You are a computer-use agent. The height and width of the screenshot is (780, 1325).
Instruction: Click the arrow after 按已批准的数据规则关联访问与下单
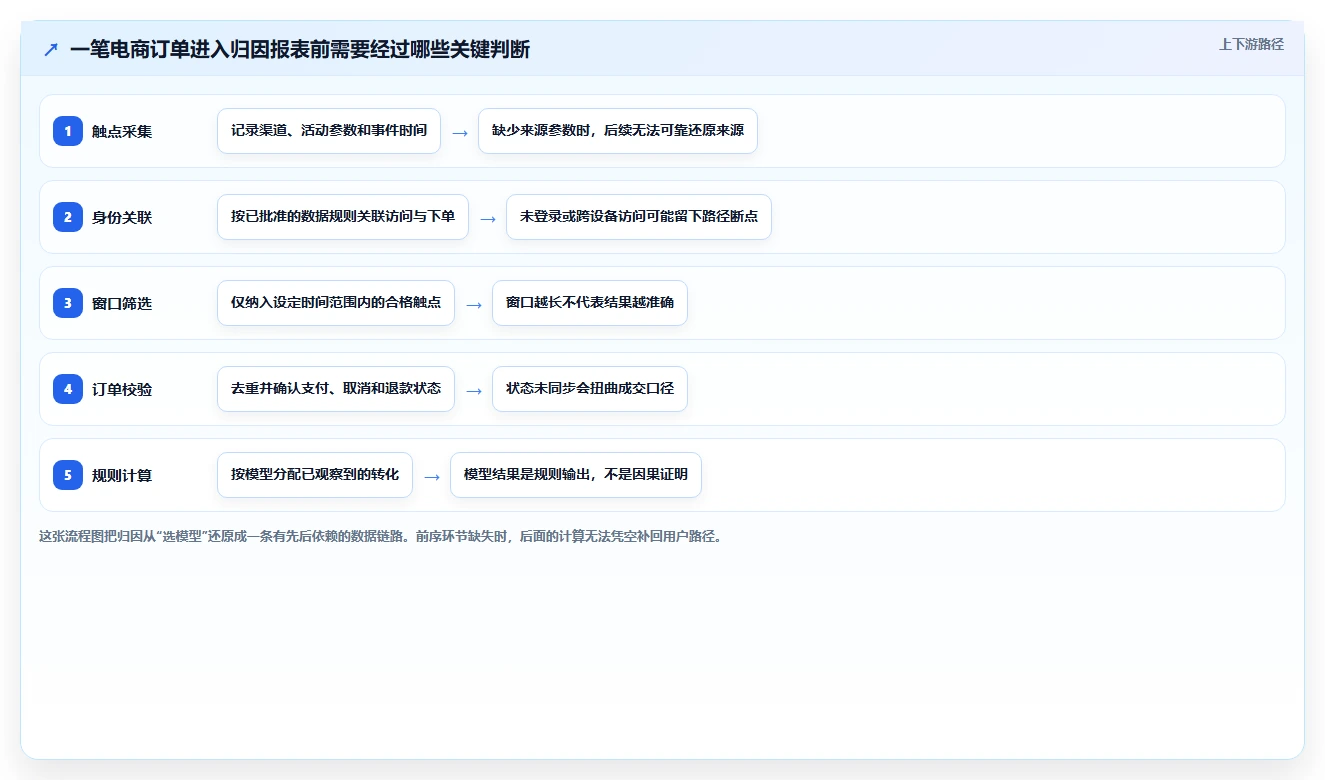click(x=488, y=218)
